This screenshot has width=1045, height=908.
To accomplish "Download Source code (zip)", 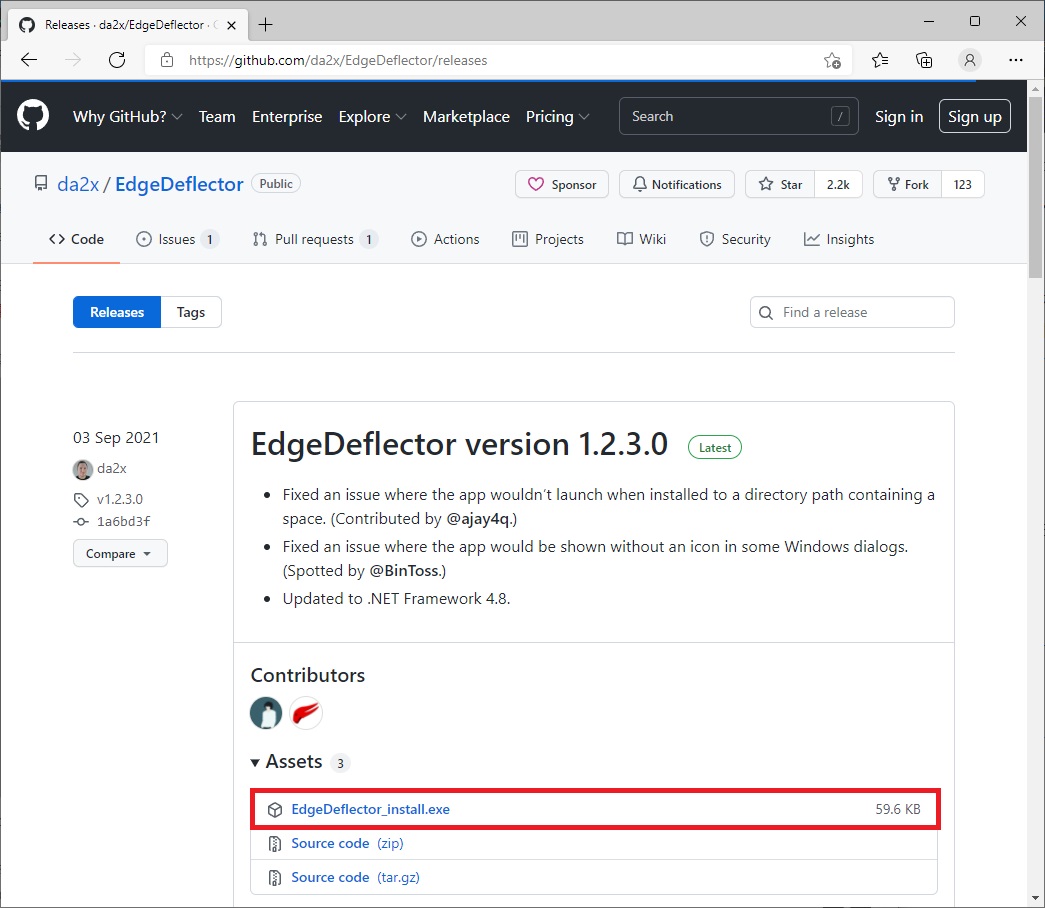I will tap(347, 843).
